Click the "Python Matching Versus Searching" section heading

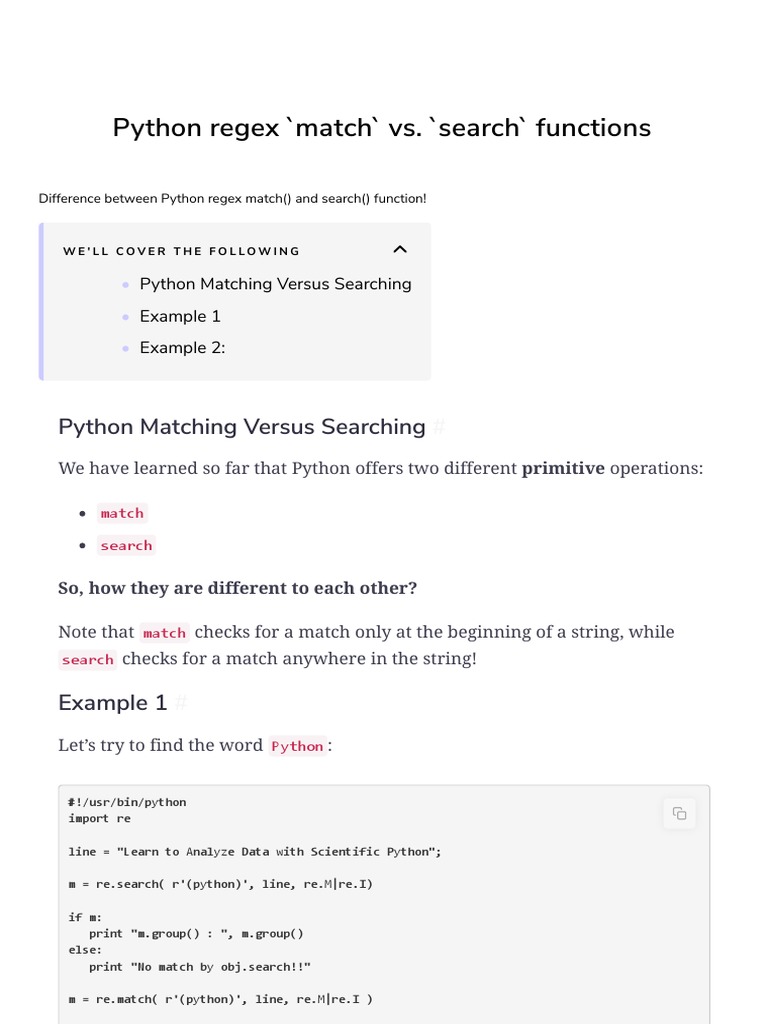coord(242,427)
